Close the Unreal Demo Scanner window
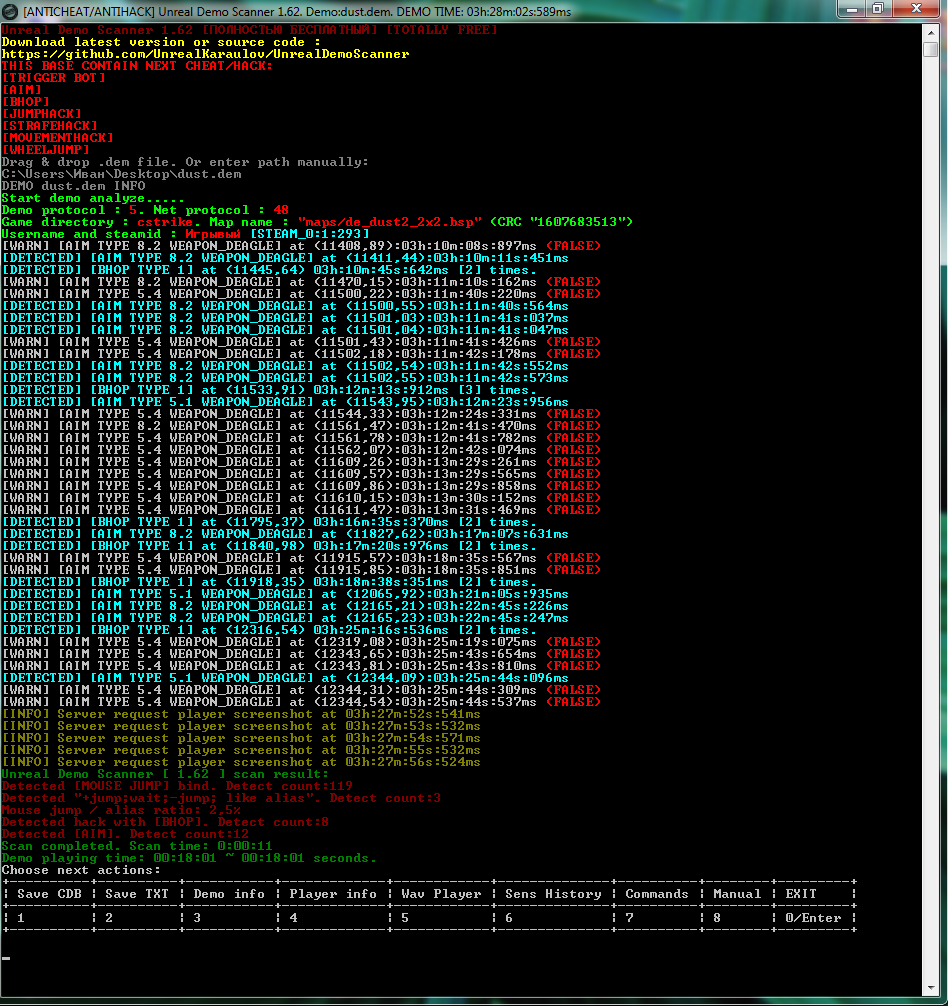Screen dimensions: 948x1006 917,9
